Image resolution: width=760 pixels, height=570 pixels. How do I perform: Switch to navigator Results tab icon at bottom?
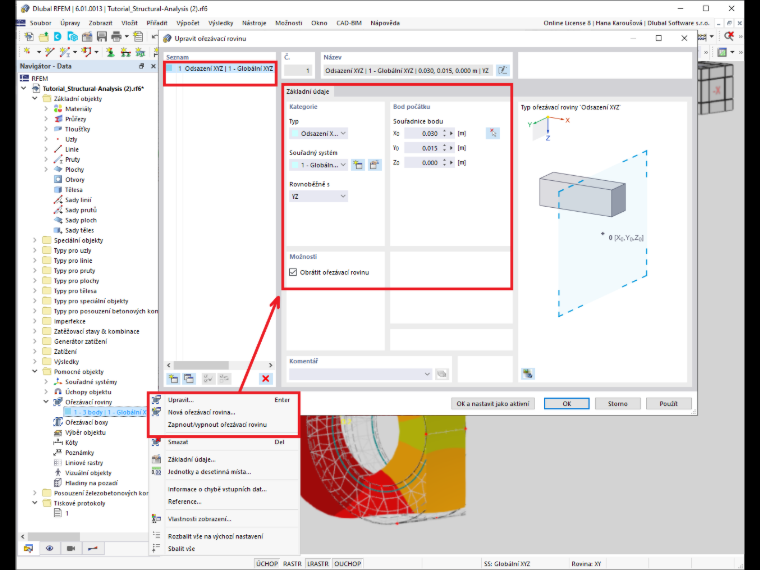click(x=92, y=548)
